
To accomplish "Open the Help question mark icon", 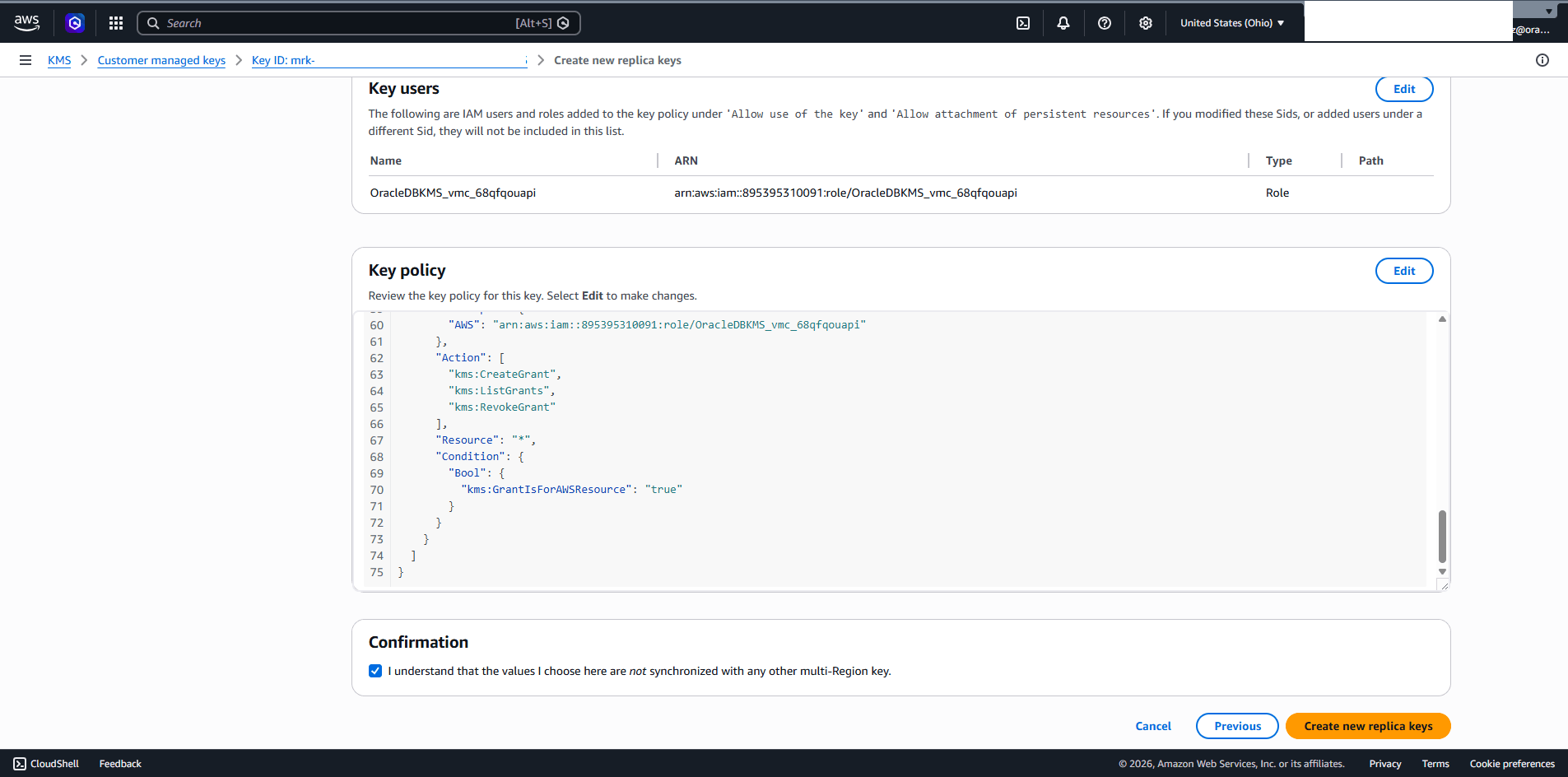I will (1105, 22).
